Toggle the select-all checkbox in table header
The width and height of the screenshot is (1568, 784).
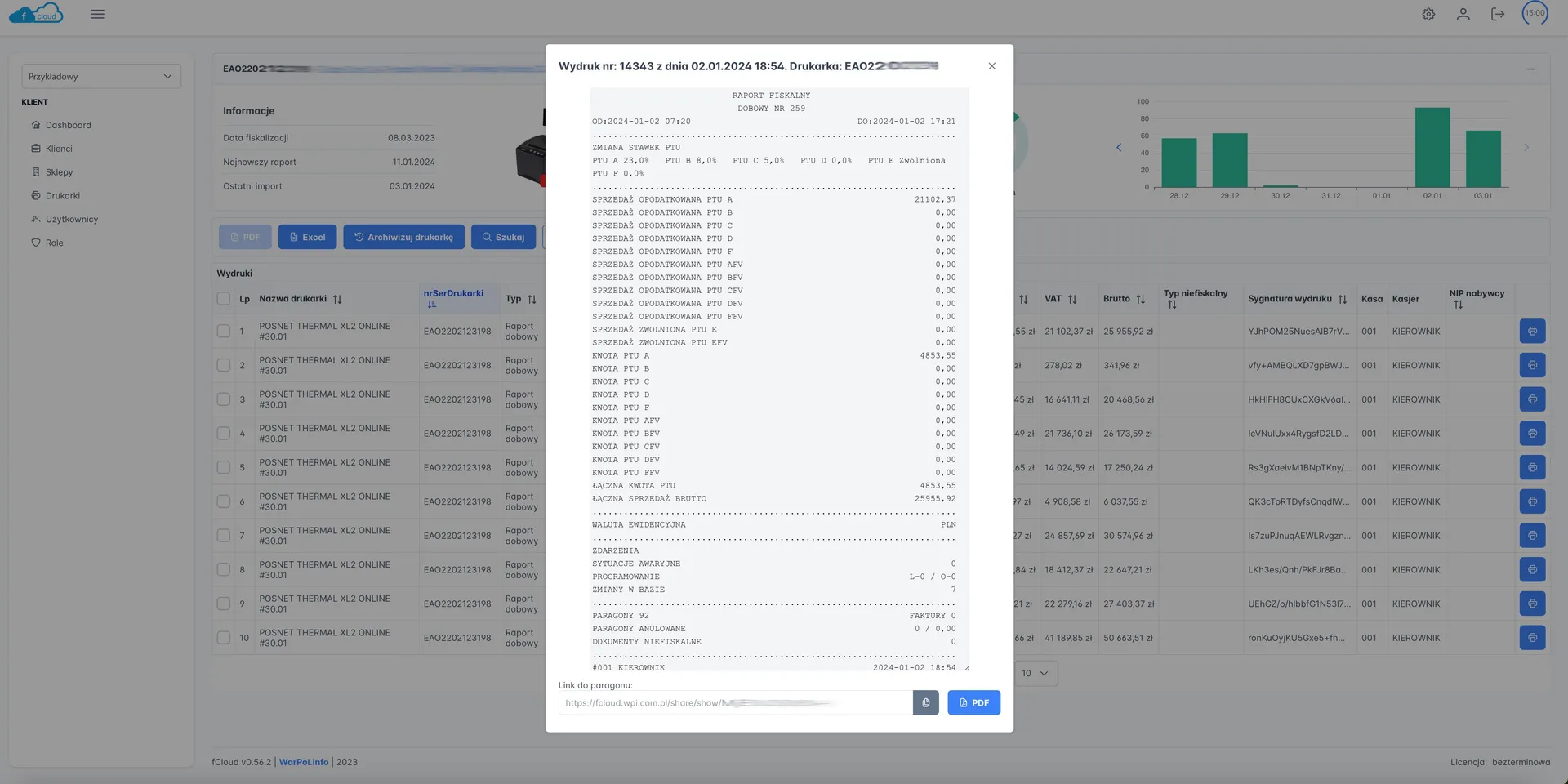(x=224, y=299)
